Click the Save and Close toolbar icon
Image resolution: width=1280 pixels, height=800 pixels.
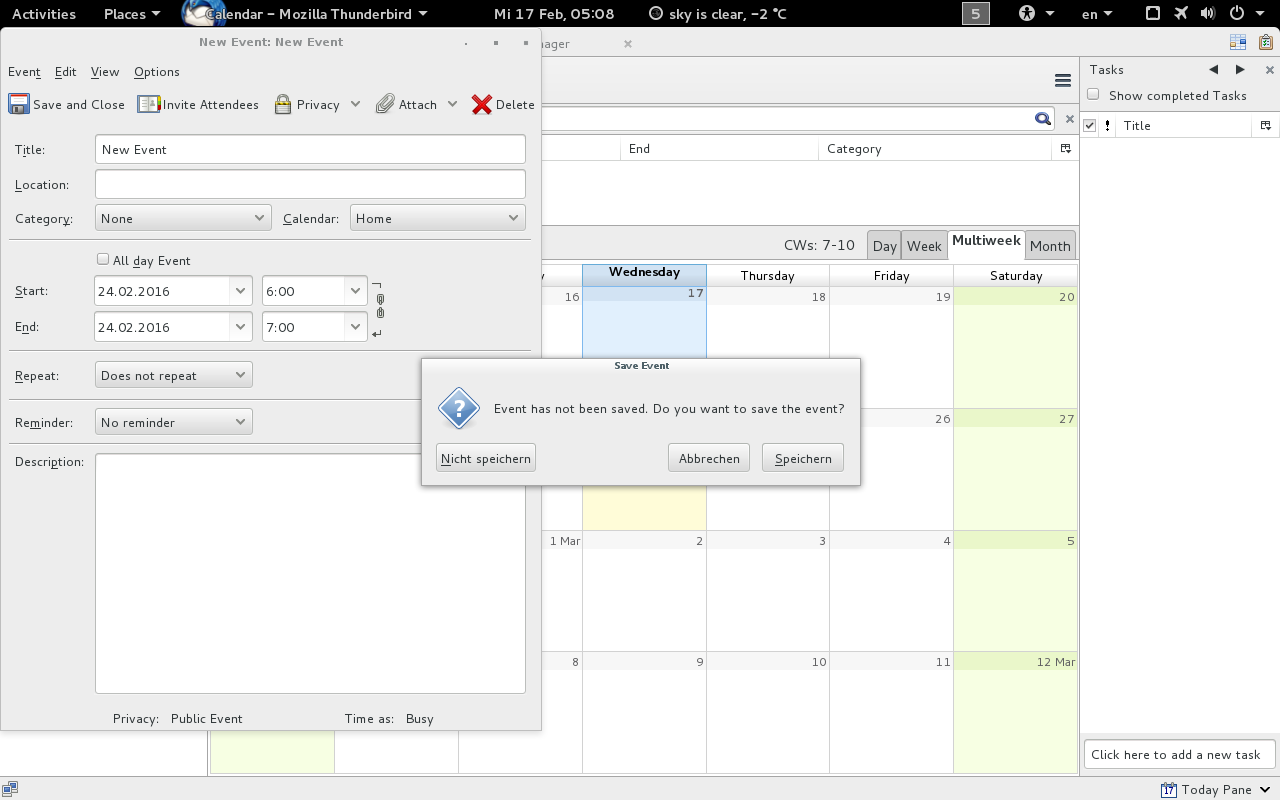[19, 105]
